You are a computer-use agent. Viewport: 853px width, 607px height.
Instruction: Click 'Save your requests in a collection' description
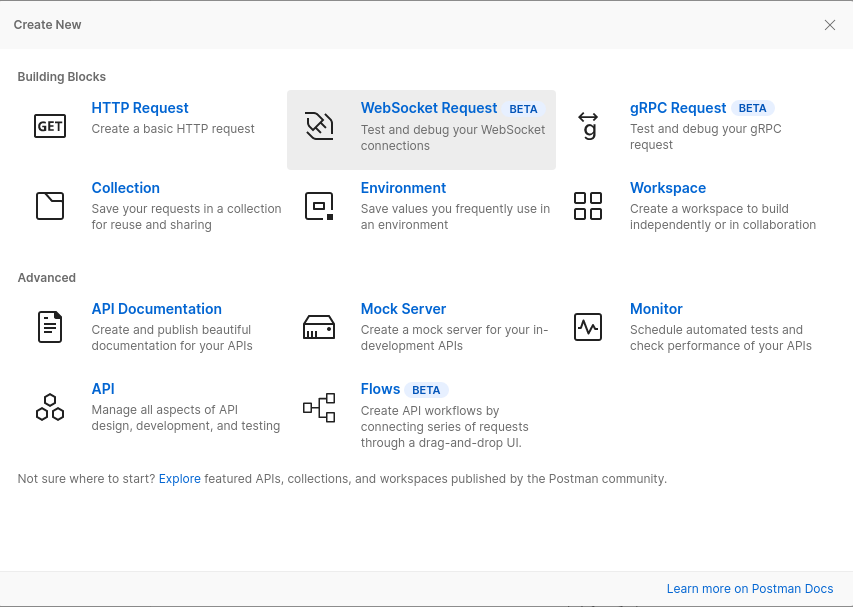[186, 216]
